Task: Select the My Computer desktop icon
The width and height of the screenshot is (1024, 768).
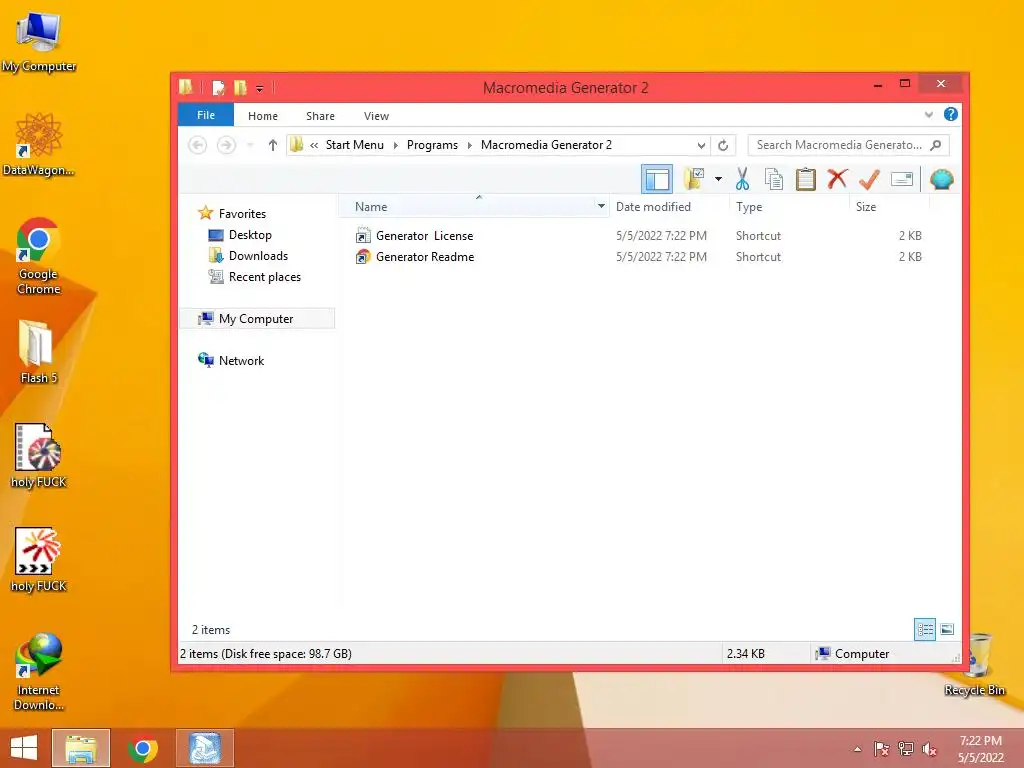Action: (x=39, y=42)
